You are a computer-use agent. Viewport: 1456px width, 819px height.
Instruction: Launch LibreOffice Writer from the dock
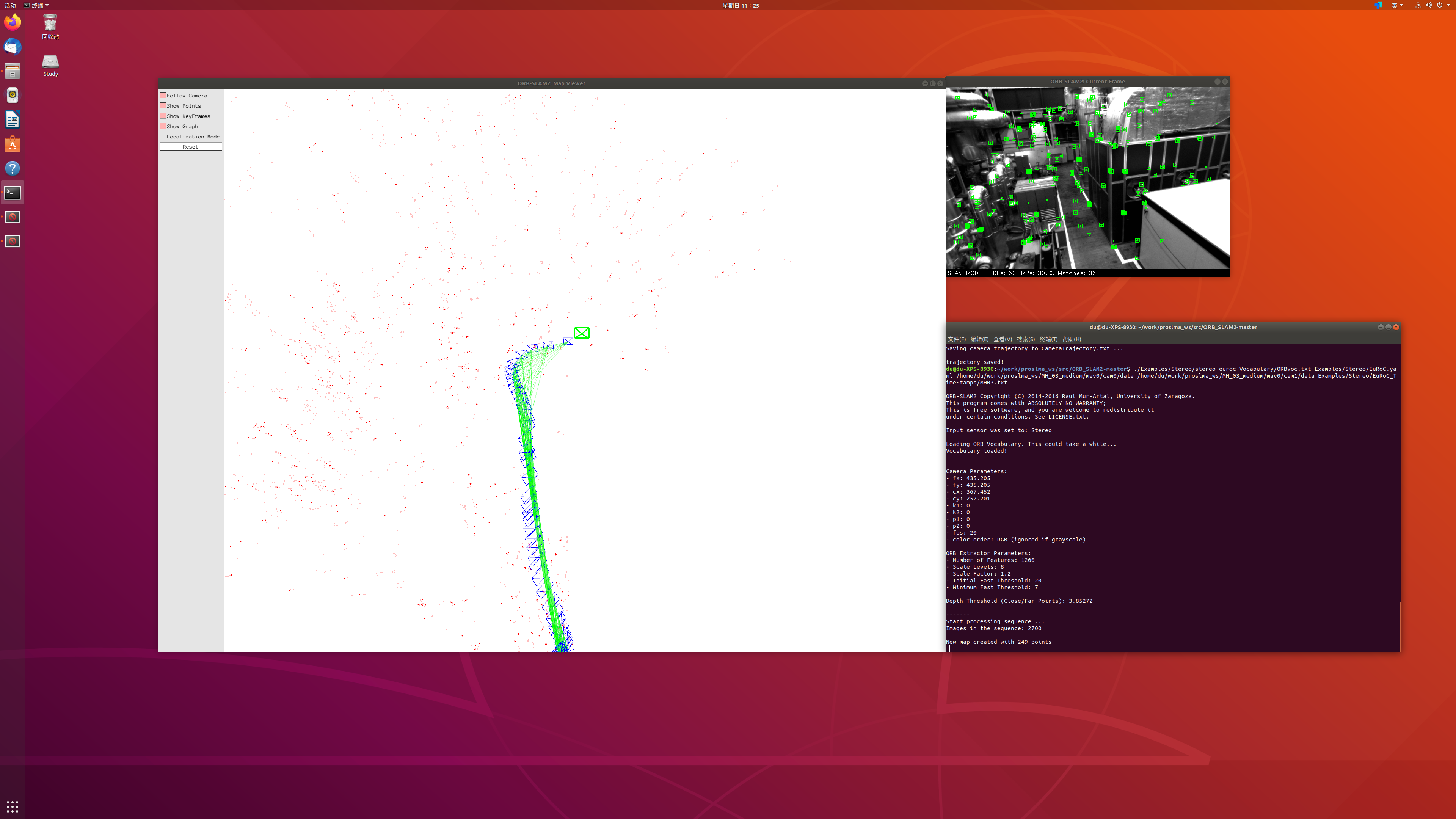click(13, 120)
